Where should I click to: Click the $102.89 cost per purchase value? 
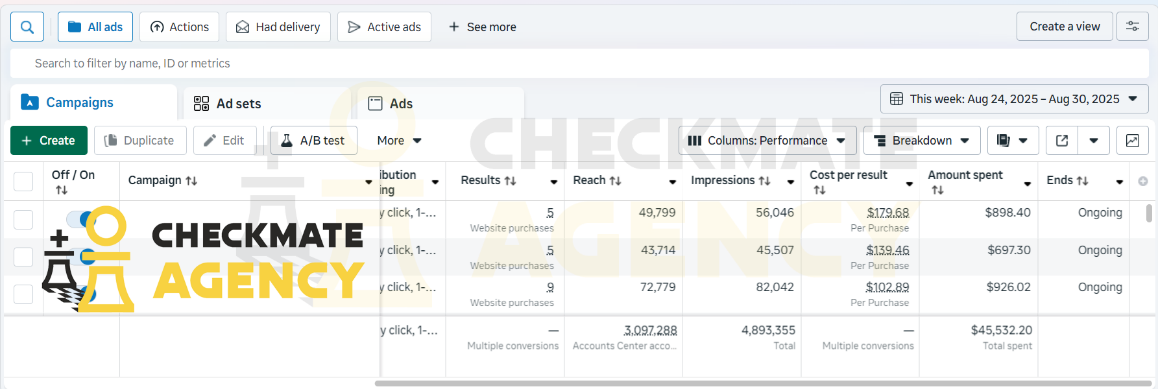tap(888, 287)
